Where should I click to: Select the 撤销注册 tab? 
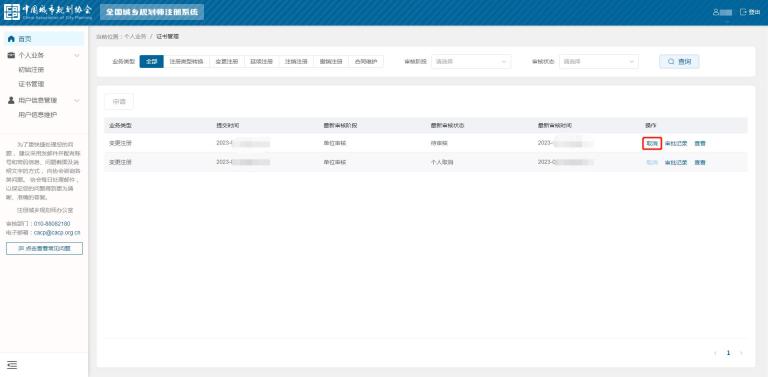(331, 62)
